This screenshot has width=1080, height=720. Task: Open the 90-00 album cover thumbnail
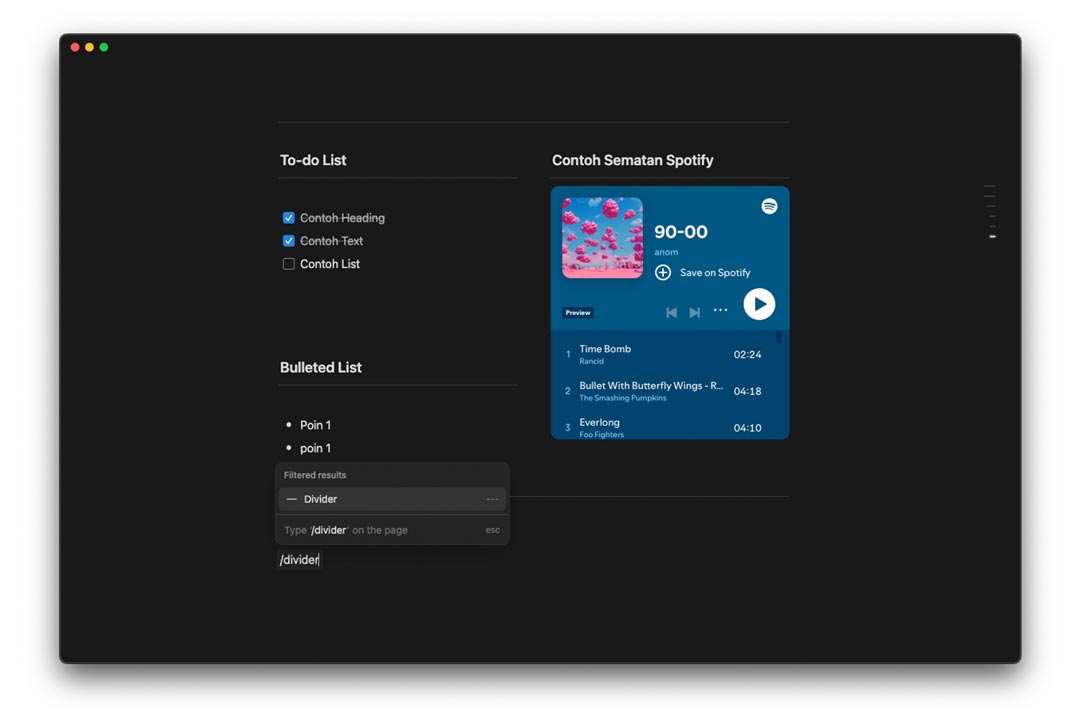coord(603,238)
